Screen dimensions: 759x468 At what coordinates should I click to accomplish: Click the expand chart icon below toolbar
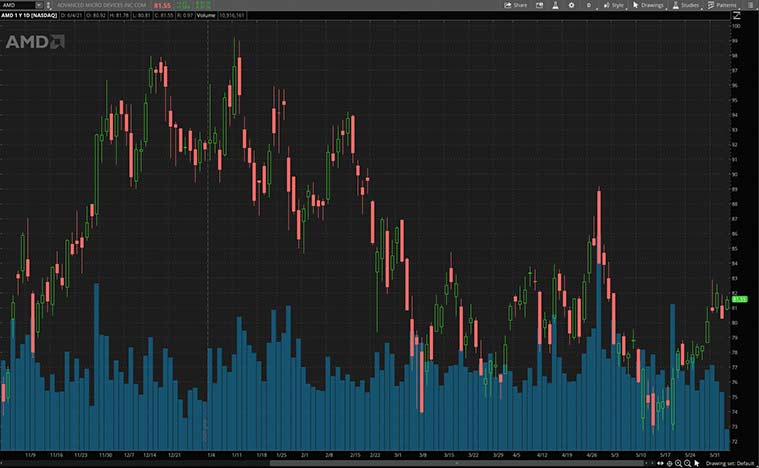pos(738,16)
